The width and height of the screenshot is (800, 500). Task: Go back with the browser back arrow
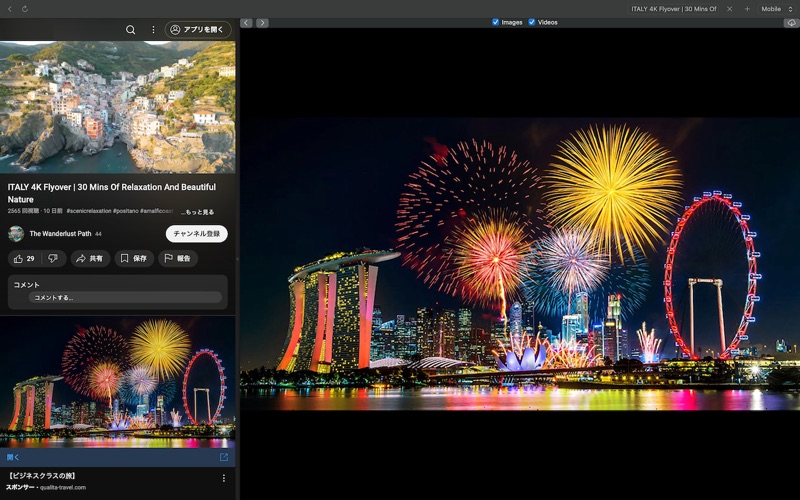pos(9,9)
